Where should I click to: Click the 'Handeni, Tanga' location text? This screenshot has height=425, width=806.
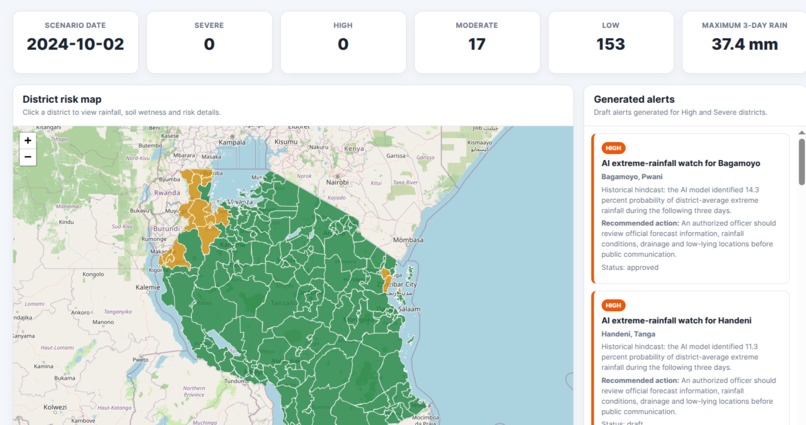click(628, 334)
